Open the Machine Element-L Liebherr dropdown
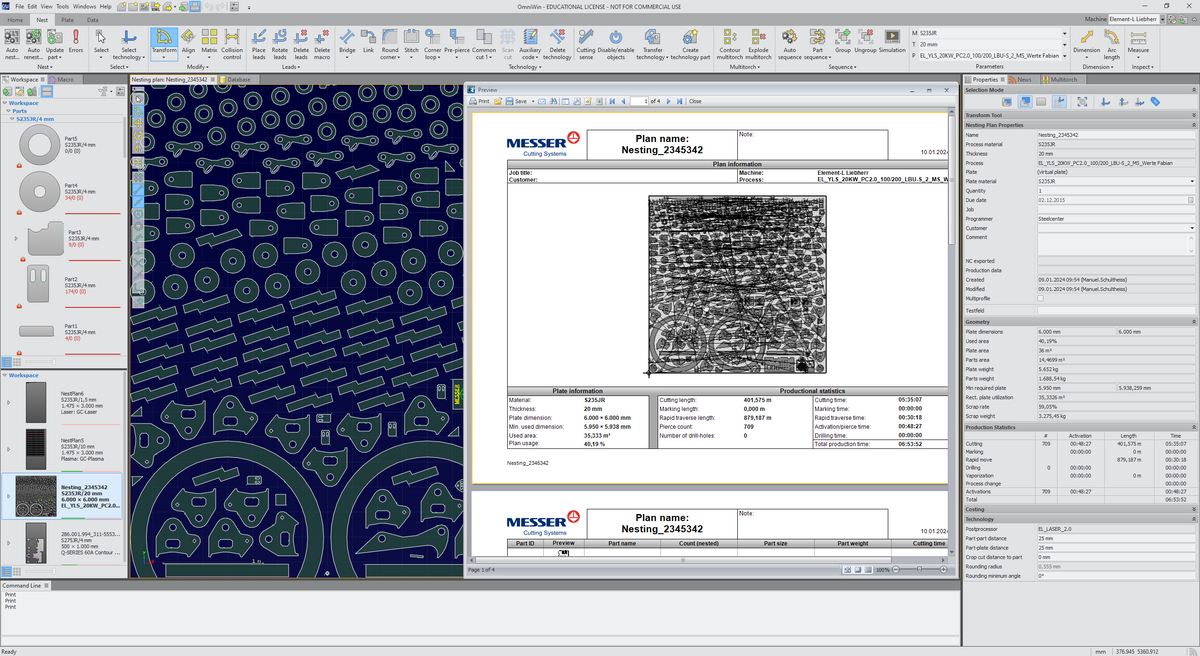This screenshot has height=656, width=1200. [1164, 19]
